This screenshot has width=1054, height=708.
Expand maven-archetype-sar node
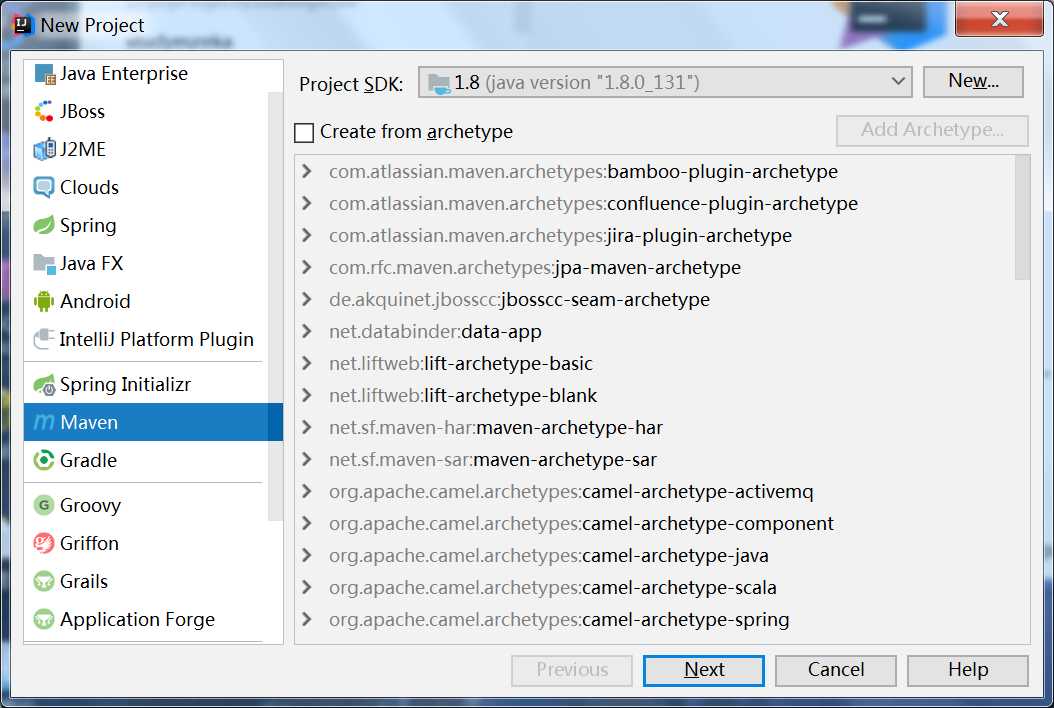[307, 459]
